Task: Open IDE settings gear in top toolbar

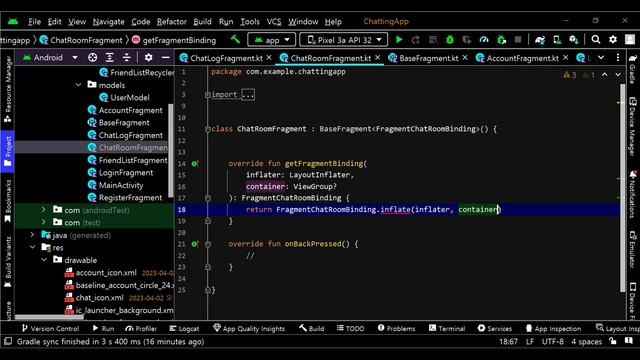Action: tap(613, 40)
